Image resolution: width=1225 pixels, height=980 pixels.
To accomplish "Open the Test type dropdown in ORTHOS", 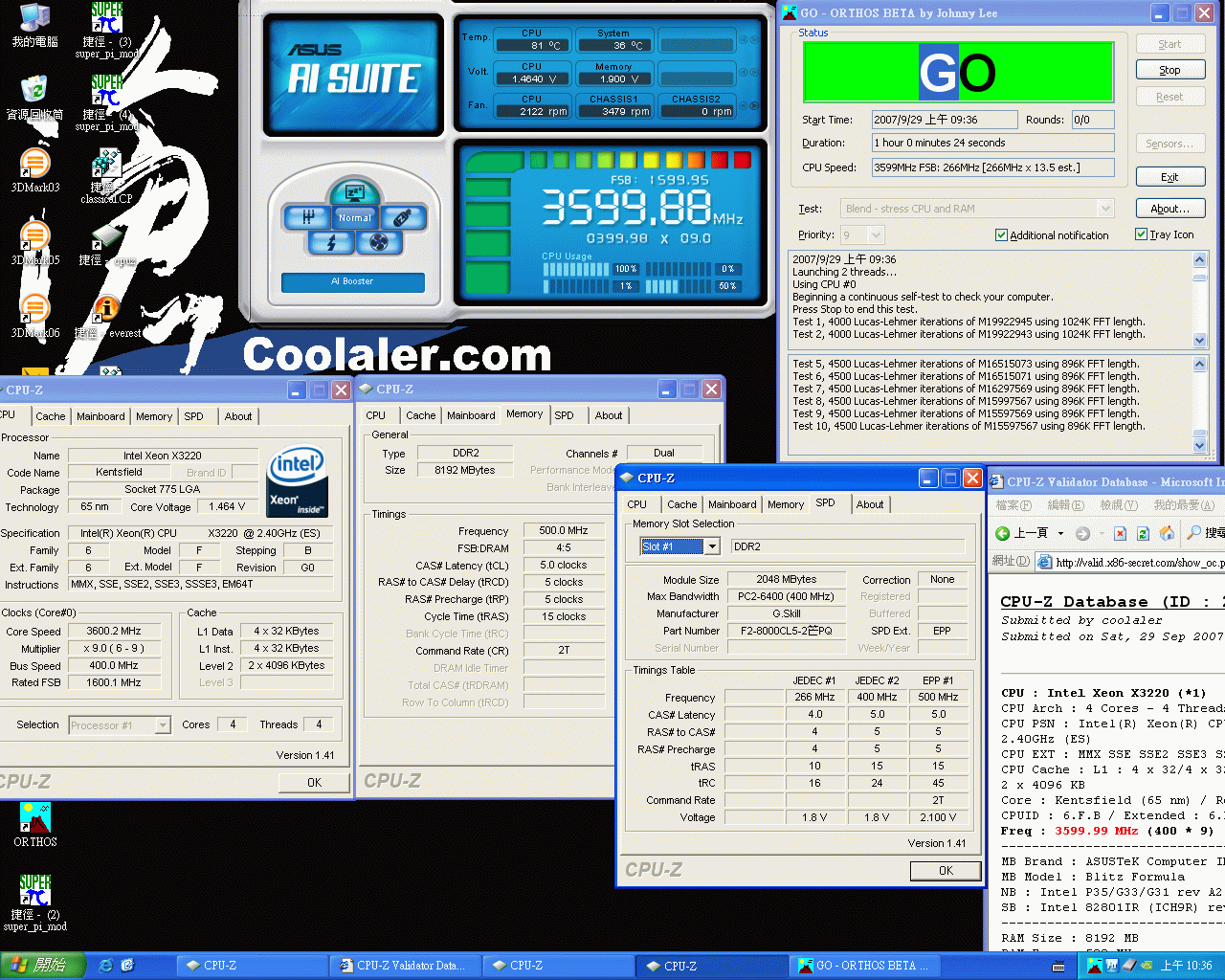I will 1106,209.
